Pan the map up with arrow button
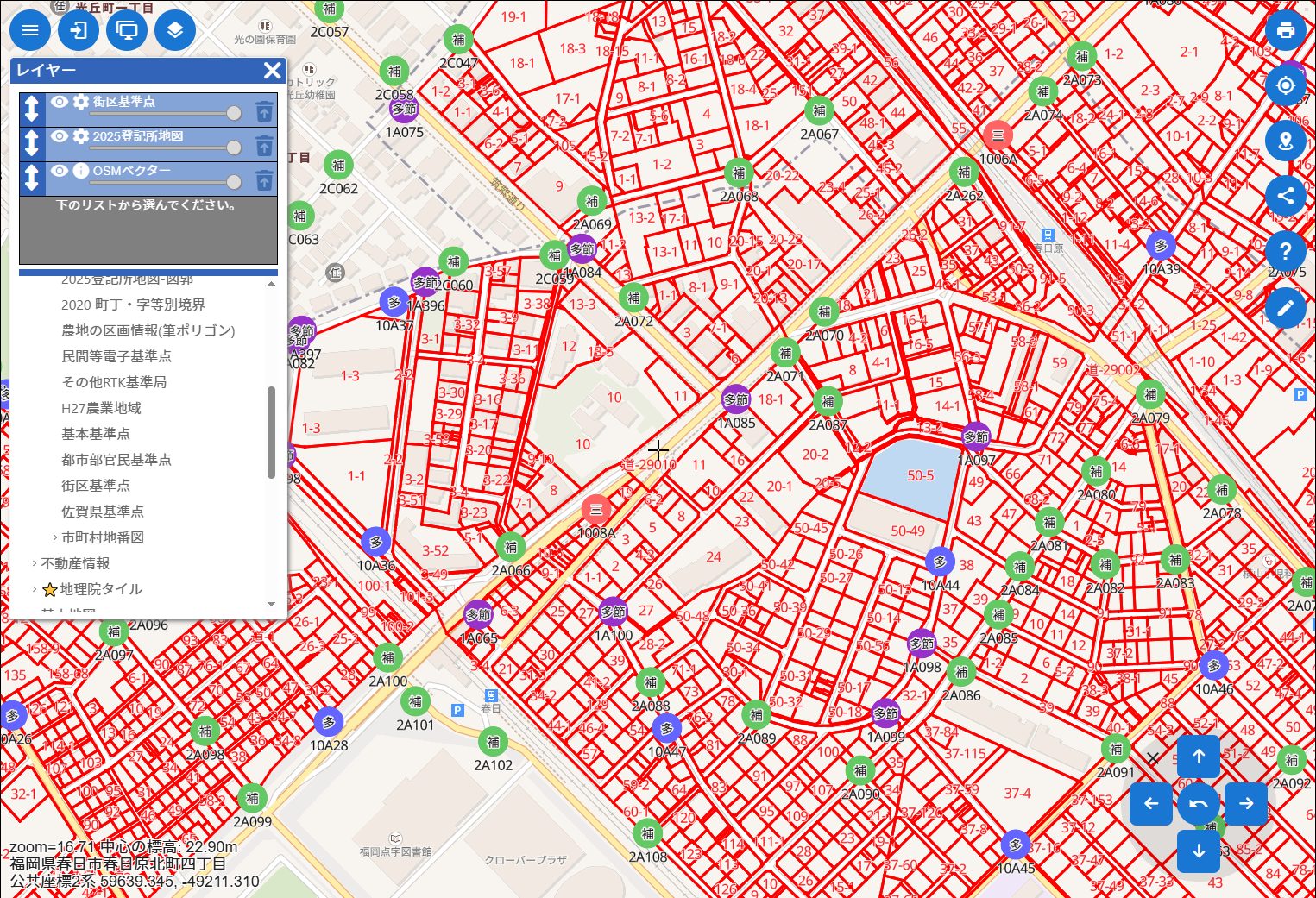Viewport: 1316px width, 898px height. [x=1198, y=757]
